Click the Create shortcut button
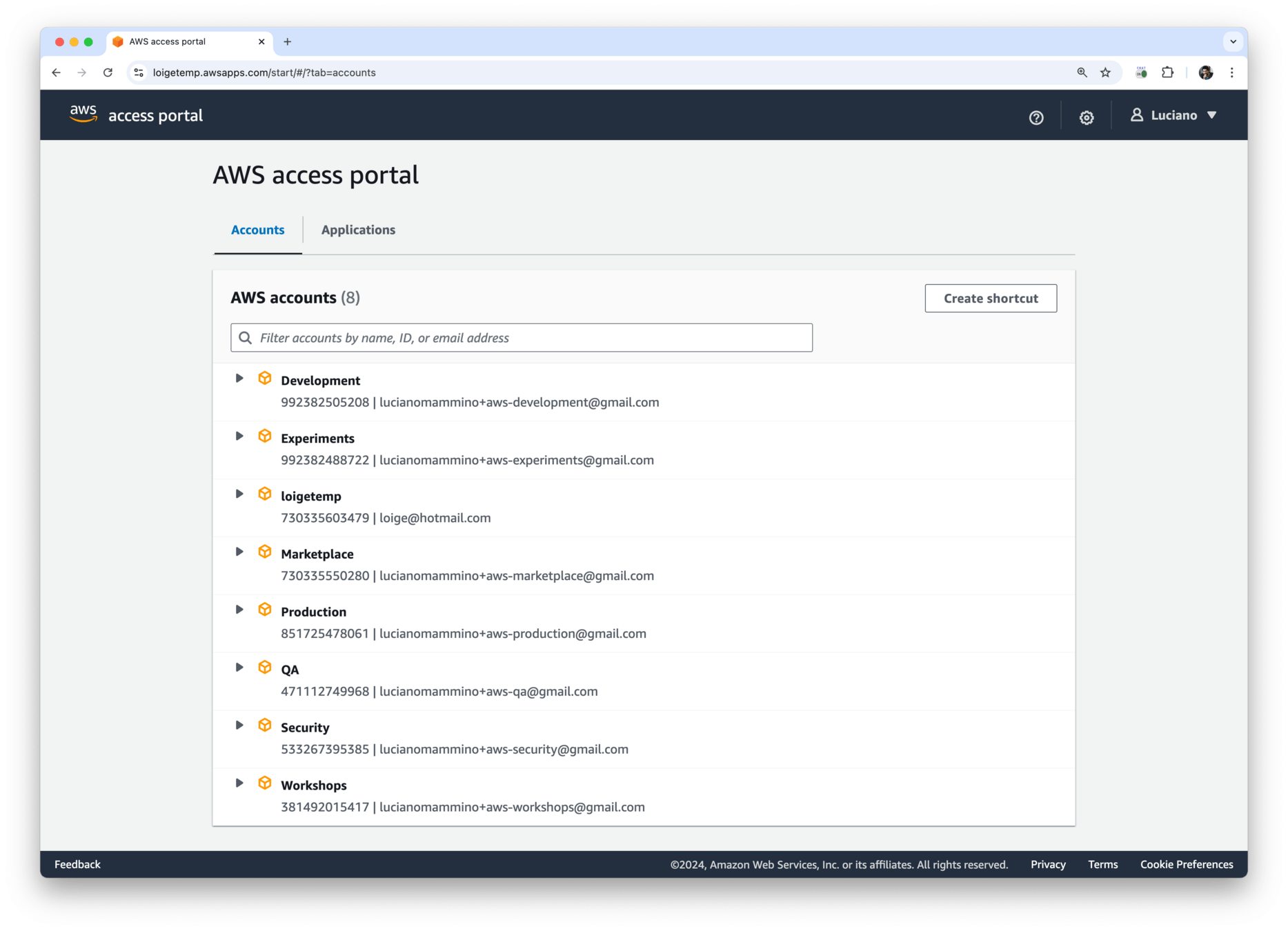 tap(991, 299)
